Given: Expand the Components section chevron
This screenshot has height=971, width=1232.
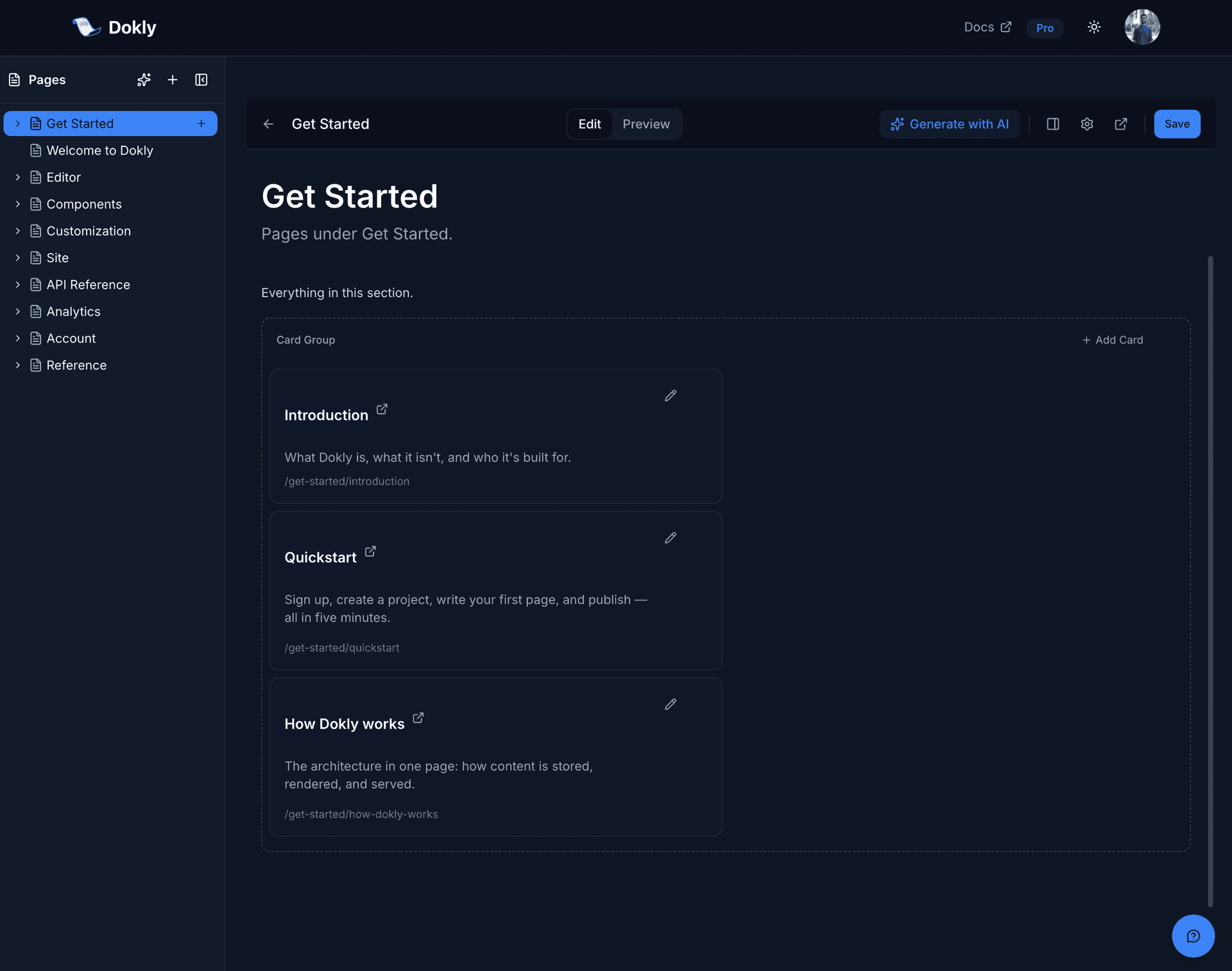Looking at the screenshot, I should [x=18, y=204].
